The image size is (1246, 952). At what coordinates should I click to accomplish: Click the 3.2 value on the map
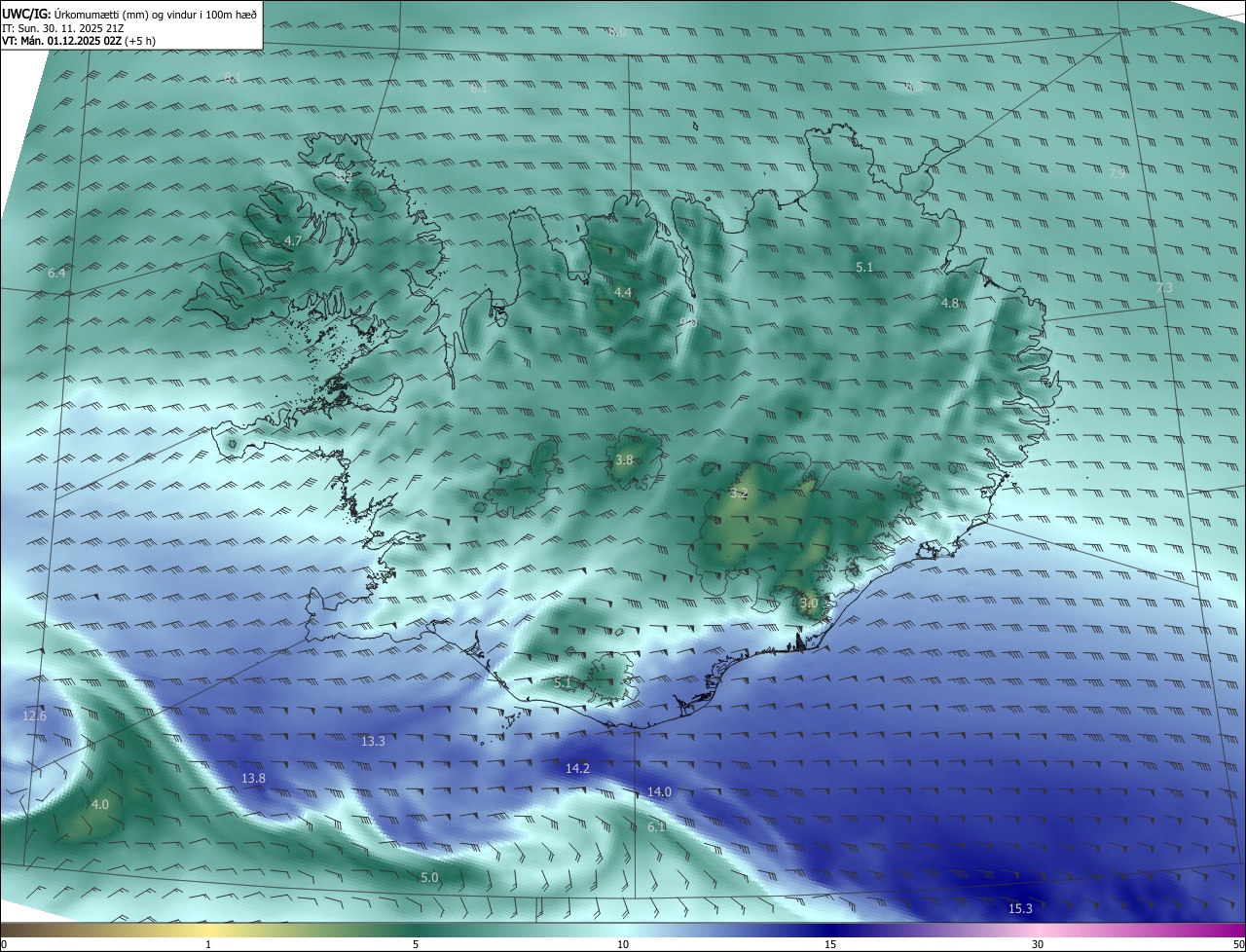click(x=739, y=494)
